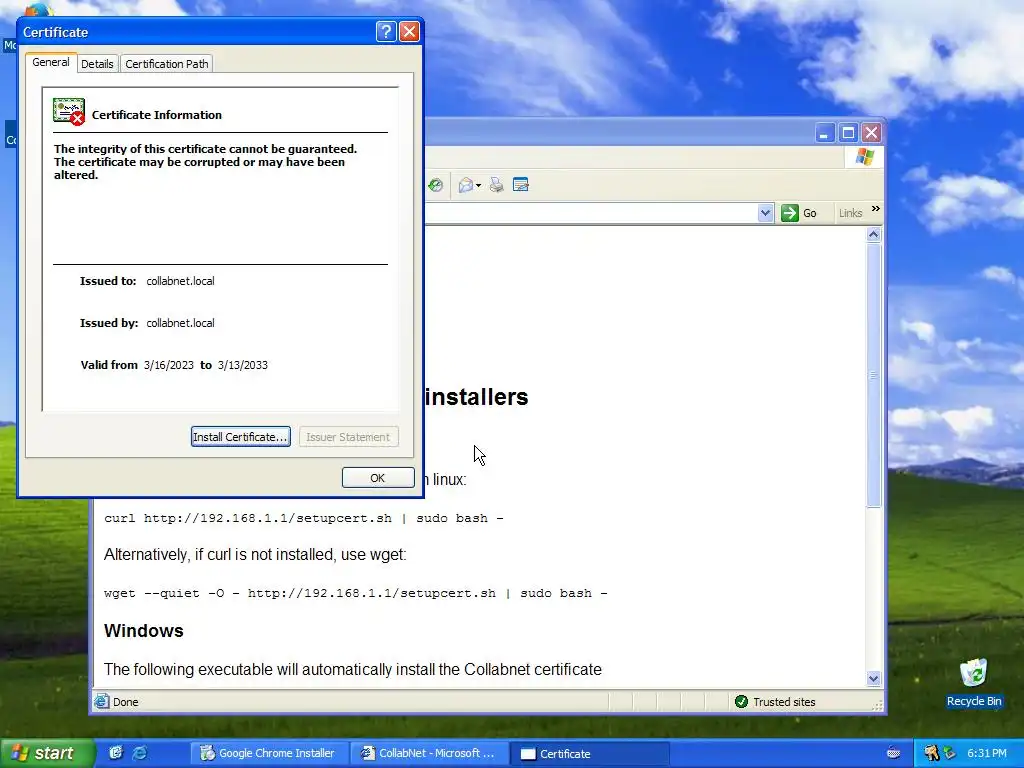
Task: Expand the Links chevron overflow
Action: pos(876,209)
